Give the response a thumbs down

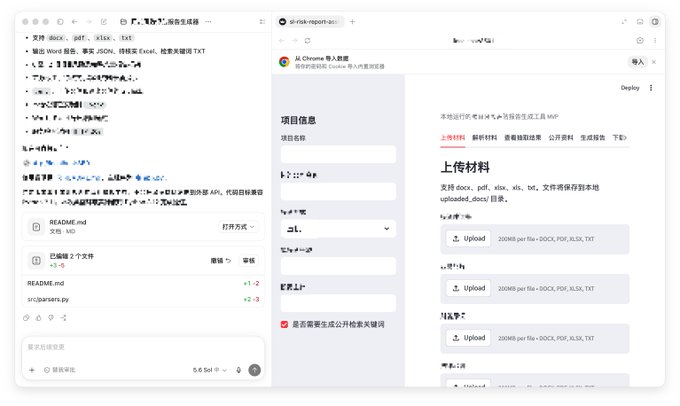click(x=51, y=318)
